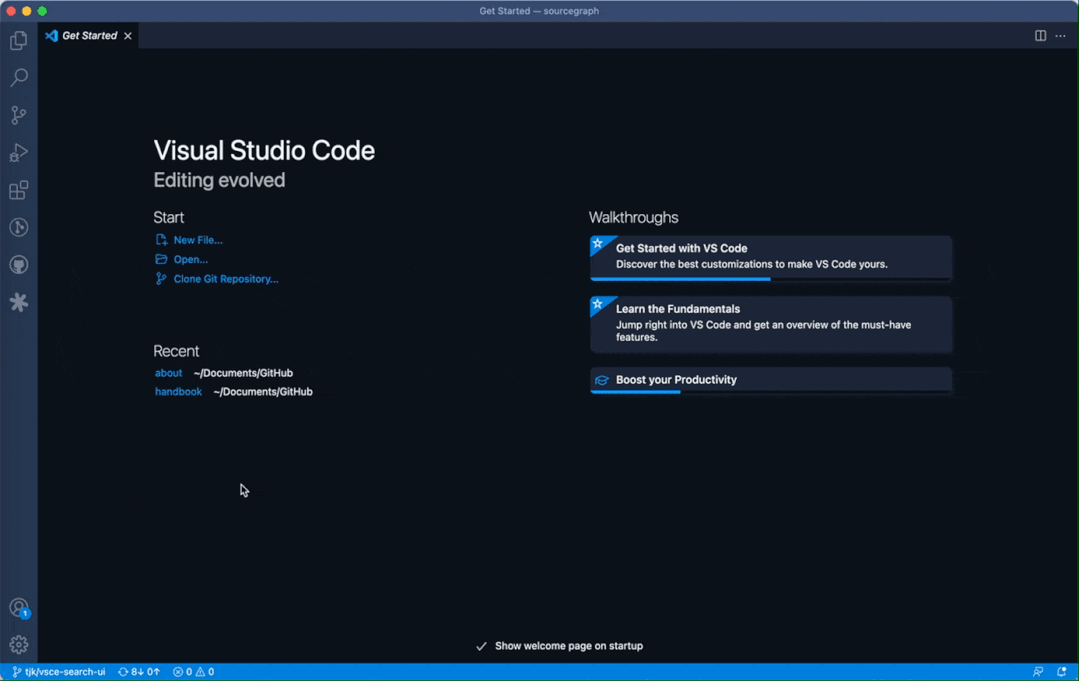
Task: Click the Clone Git Repository... link
Action: (225, 279)
